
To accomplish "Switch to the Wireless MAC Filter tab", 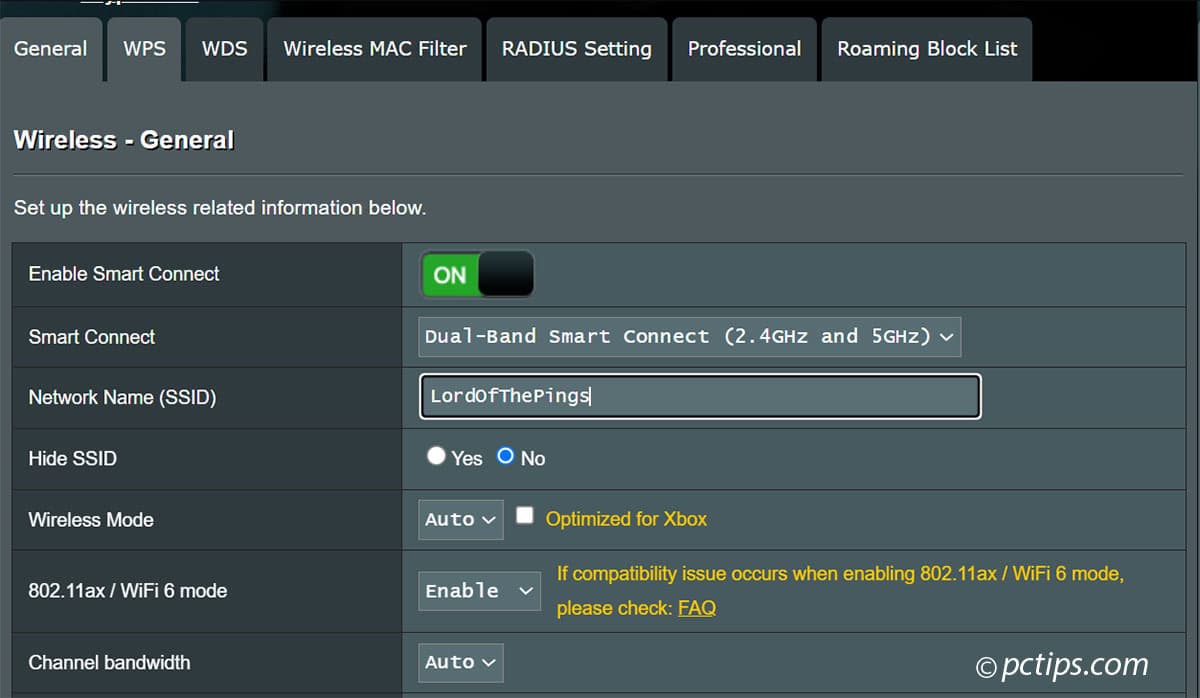I will (x=373, y=48).
